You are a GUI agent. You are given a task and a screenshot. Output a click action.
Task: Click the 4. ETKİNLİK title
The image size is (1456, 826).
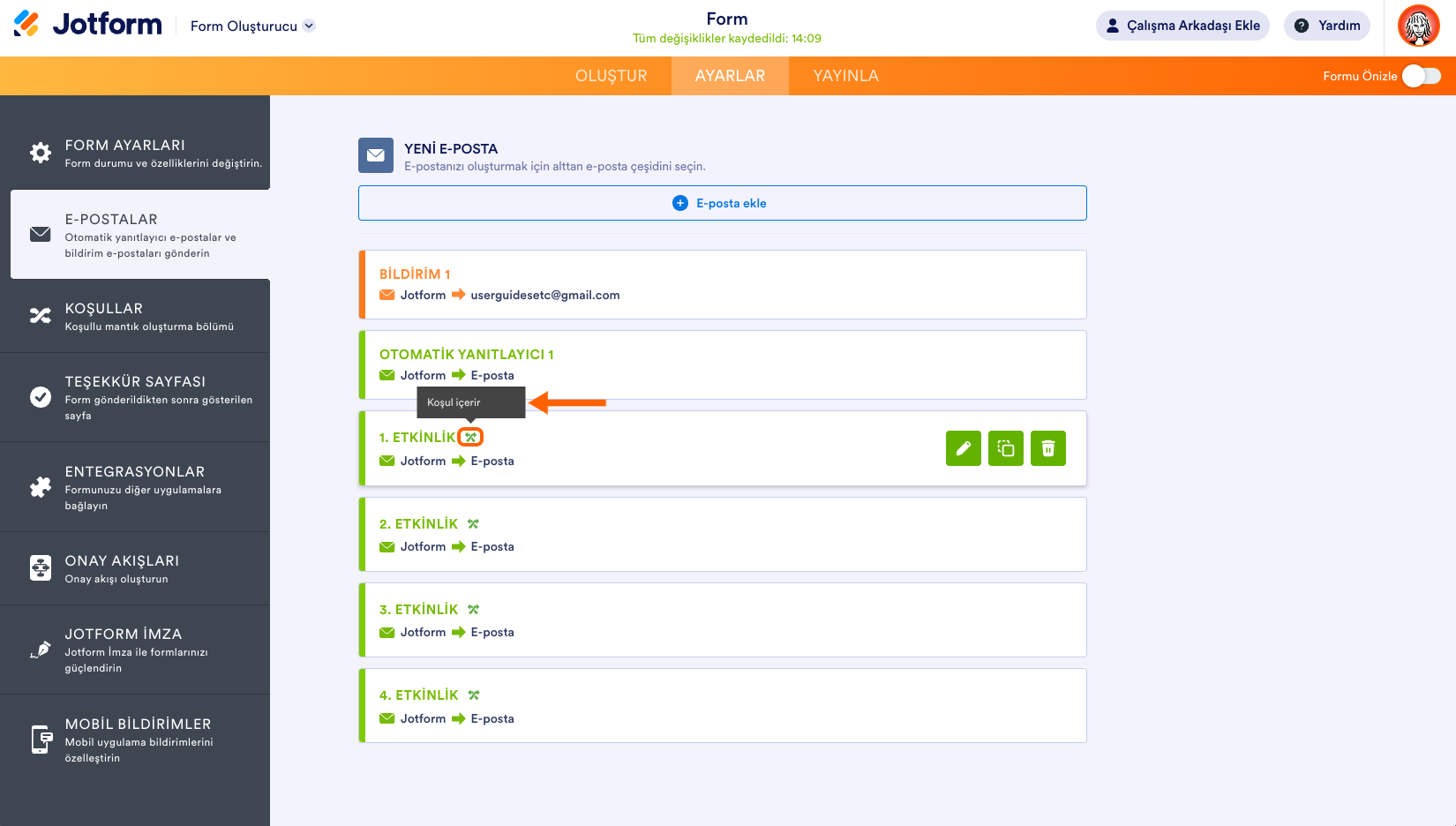click(419, 695)
